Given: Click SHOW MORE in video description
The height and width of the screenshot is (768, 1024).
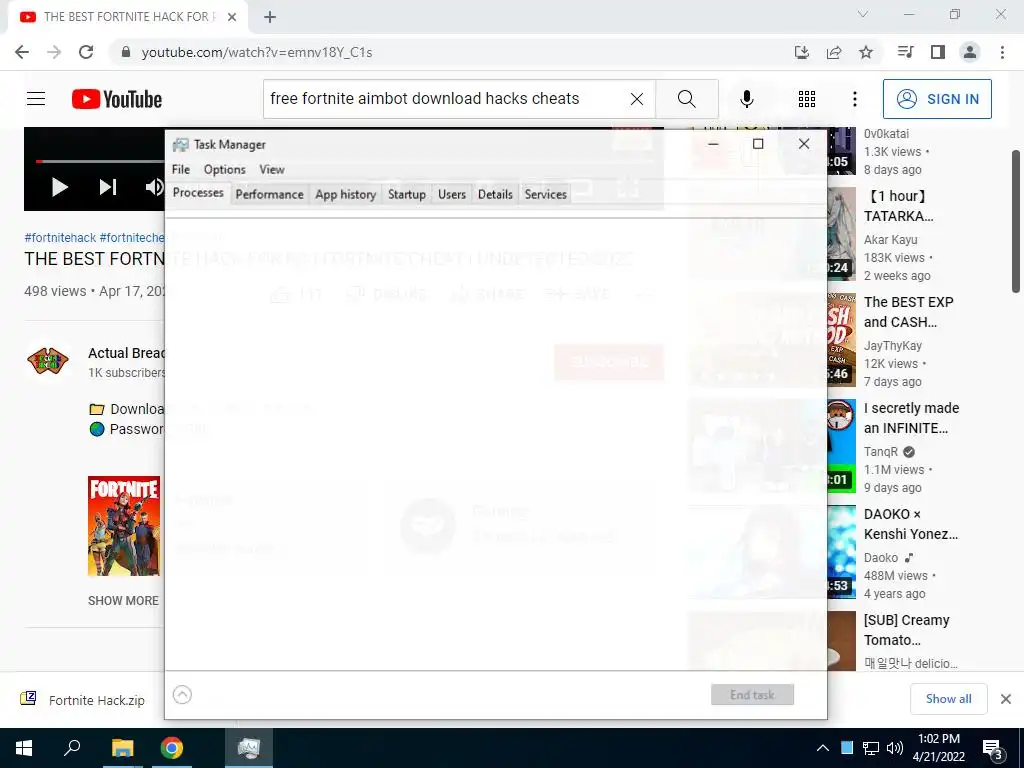Looking at the screenshot, I should (123, 601).
